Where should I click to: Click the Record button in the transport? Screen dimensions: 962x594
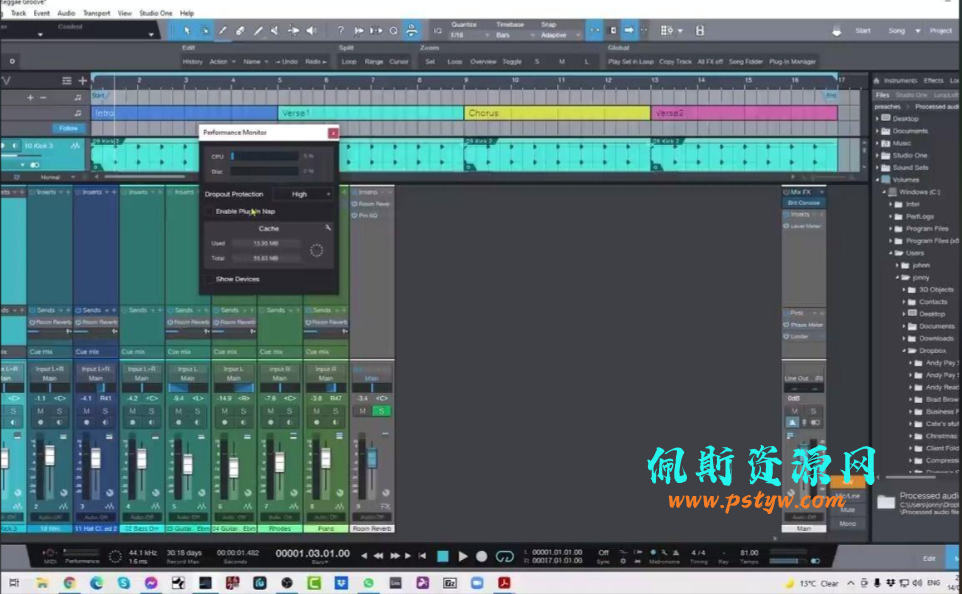click(x=482, y=556)
